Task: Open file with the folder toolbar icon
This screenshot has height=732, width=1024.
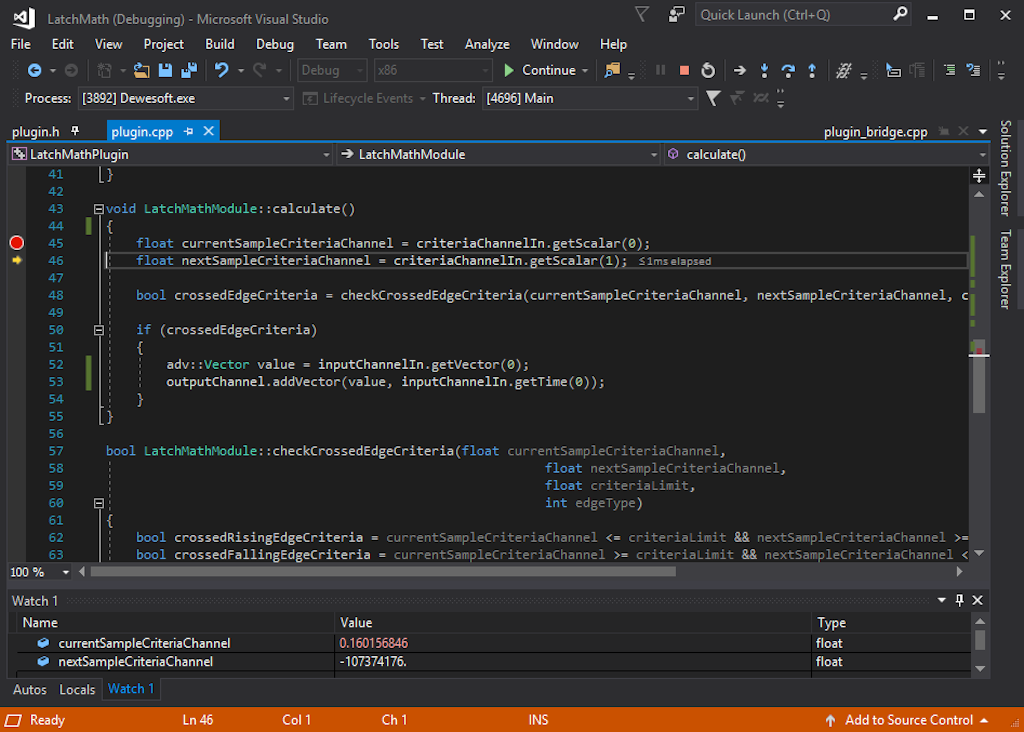Action: (x=141, y=71)
